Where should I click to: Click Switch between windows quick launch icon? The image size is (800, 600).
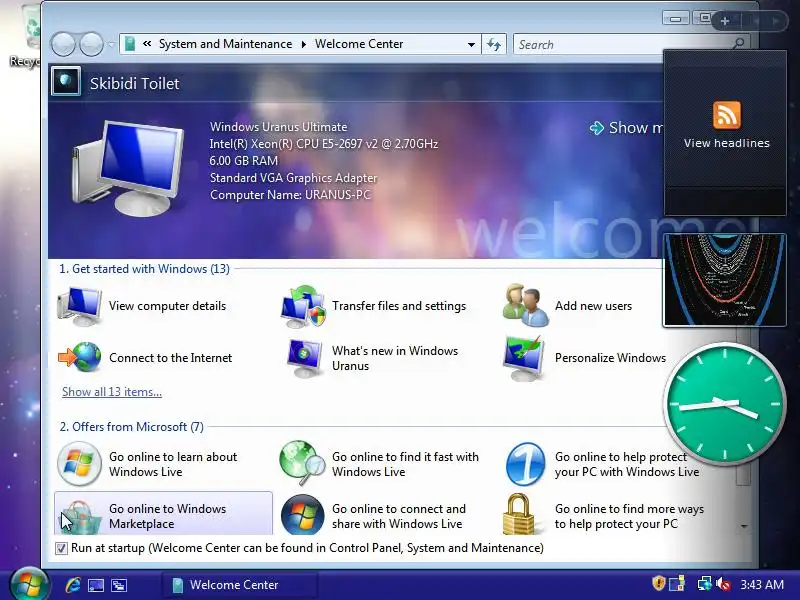(119, 585)
